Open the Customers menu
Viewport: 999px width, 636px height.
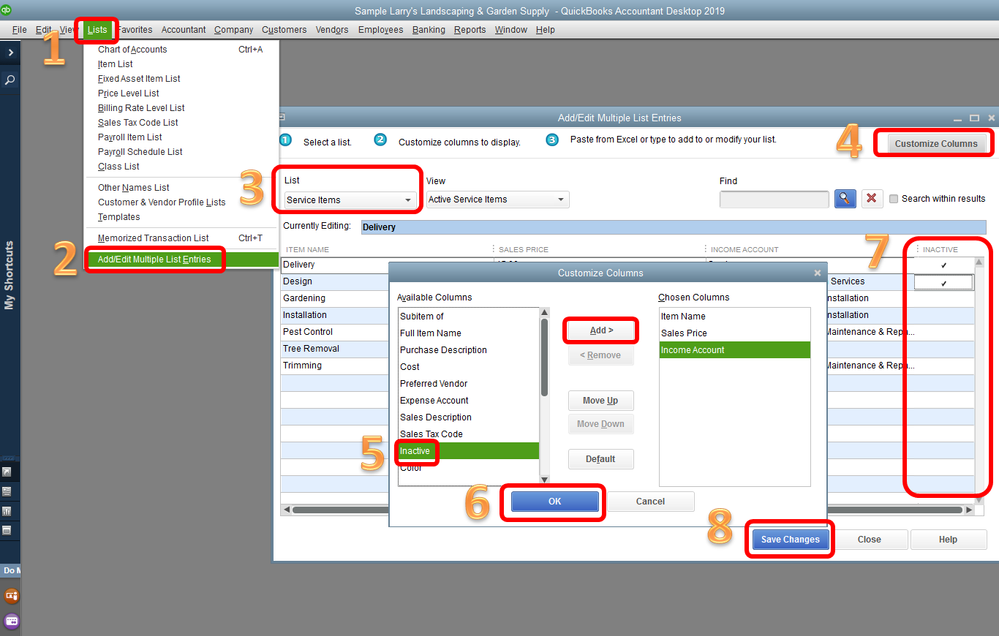click(284, 29)
